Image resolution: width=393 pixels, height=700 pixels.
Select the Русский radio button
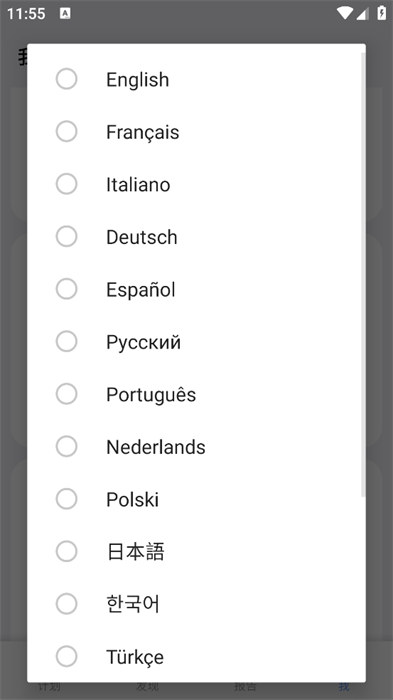67,342
